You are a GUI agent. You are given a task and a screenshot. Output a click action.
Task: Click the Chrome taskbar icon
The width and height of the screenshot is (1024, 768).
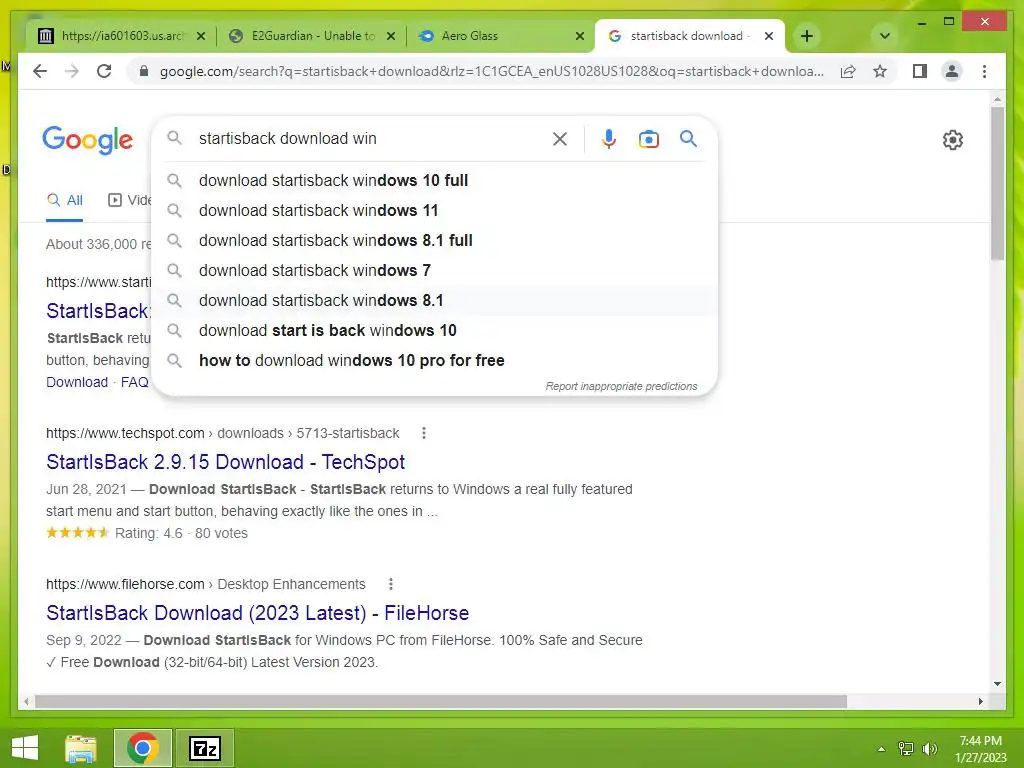point(142,748)
